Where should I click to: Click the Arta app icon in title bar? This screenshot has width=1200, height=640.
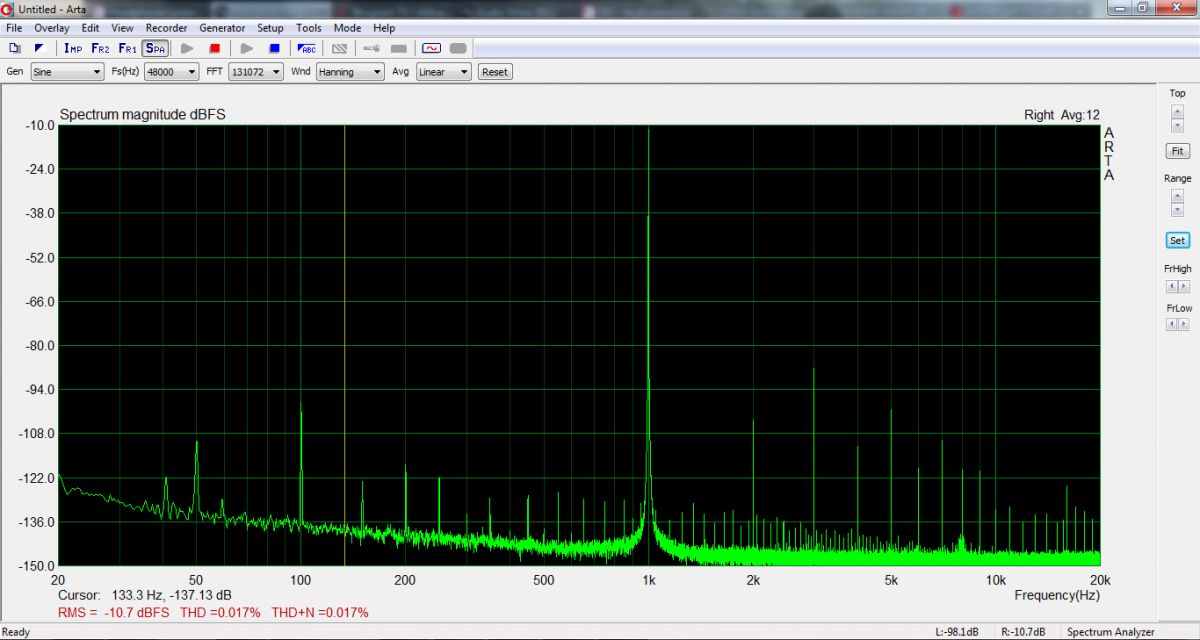8,8
